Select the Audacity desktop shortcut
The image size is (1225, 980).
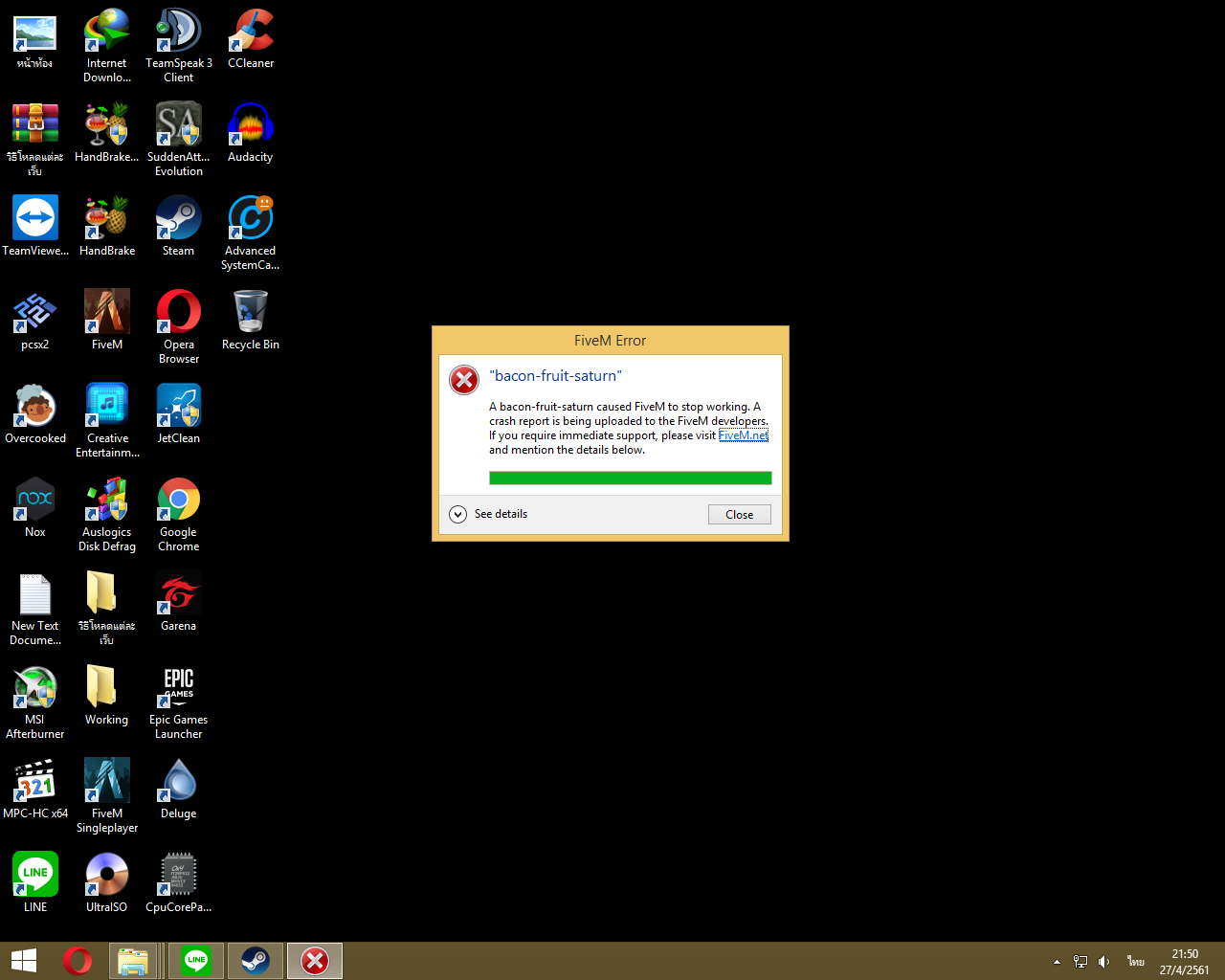click(x=251, y=132)
